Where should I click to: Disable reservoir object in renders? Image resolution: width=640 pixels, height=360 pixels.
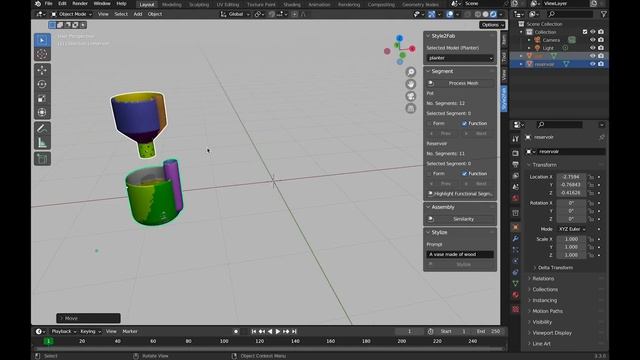click(601, 64)
